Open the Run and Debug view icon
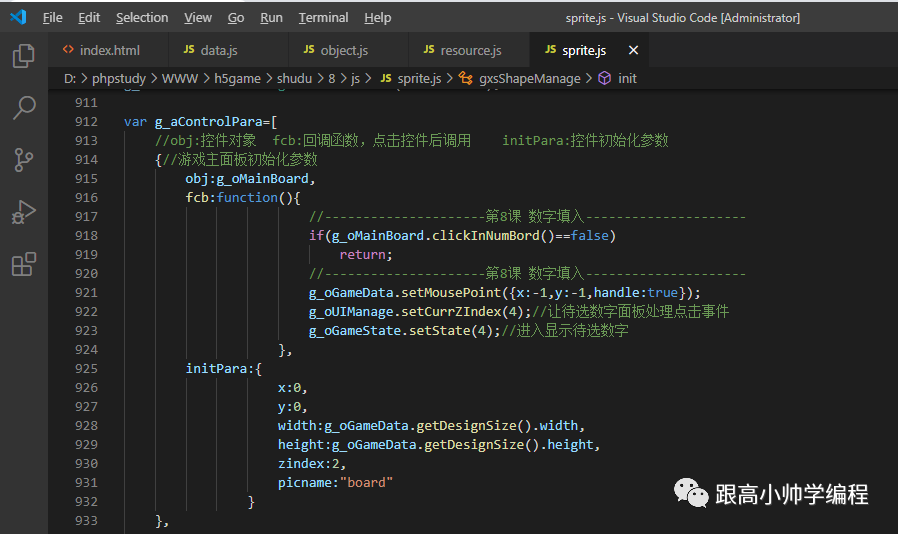The width and height of the screenshot is (898, 534). pyautogui.click(x=23, y=212)
